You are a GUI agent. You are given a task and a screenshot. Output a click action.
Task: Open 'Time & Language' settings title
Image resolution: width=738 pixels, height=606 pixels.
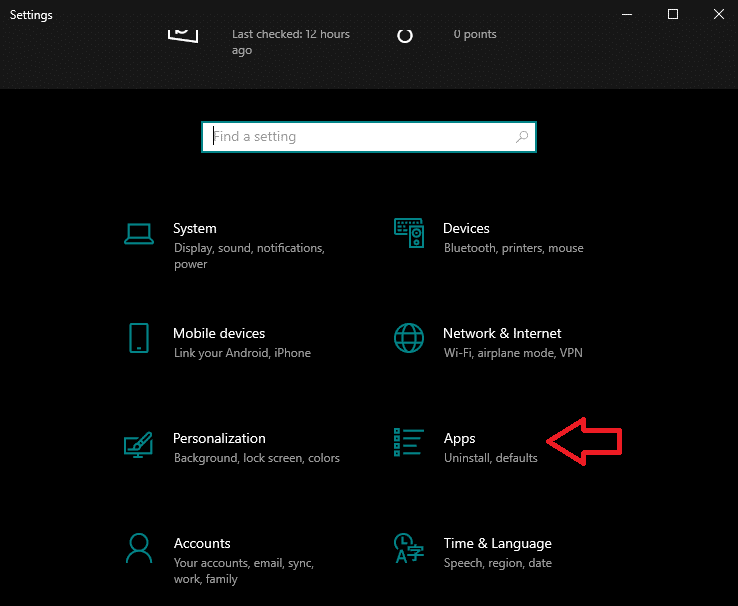497,543
